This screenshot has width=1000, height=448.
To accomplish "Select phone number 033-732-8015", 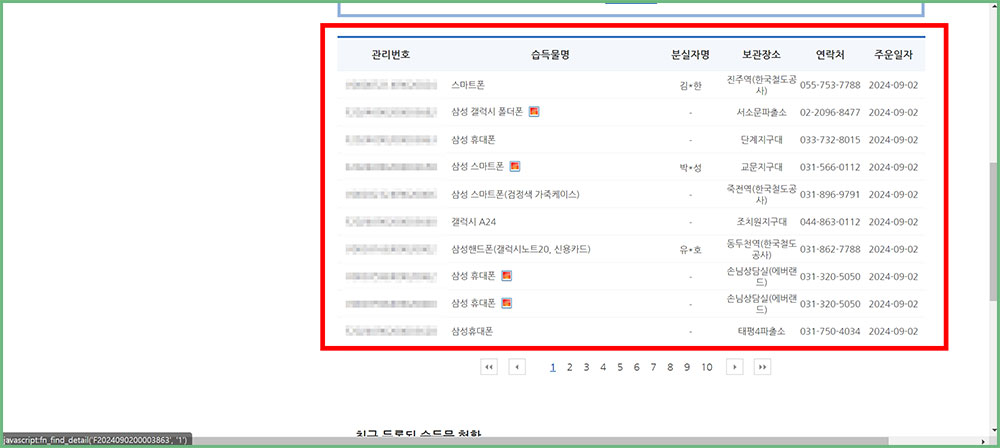I will point(830,140).
